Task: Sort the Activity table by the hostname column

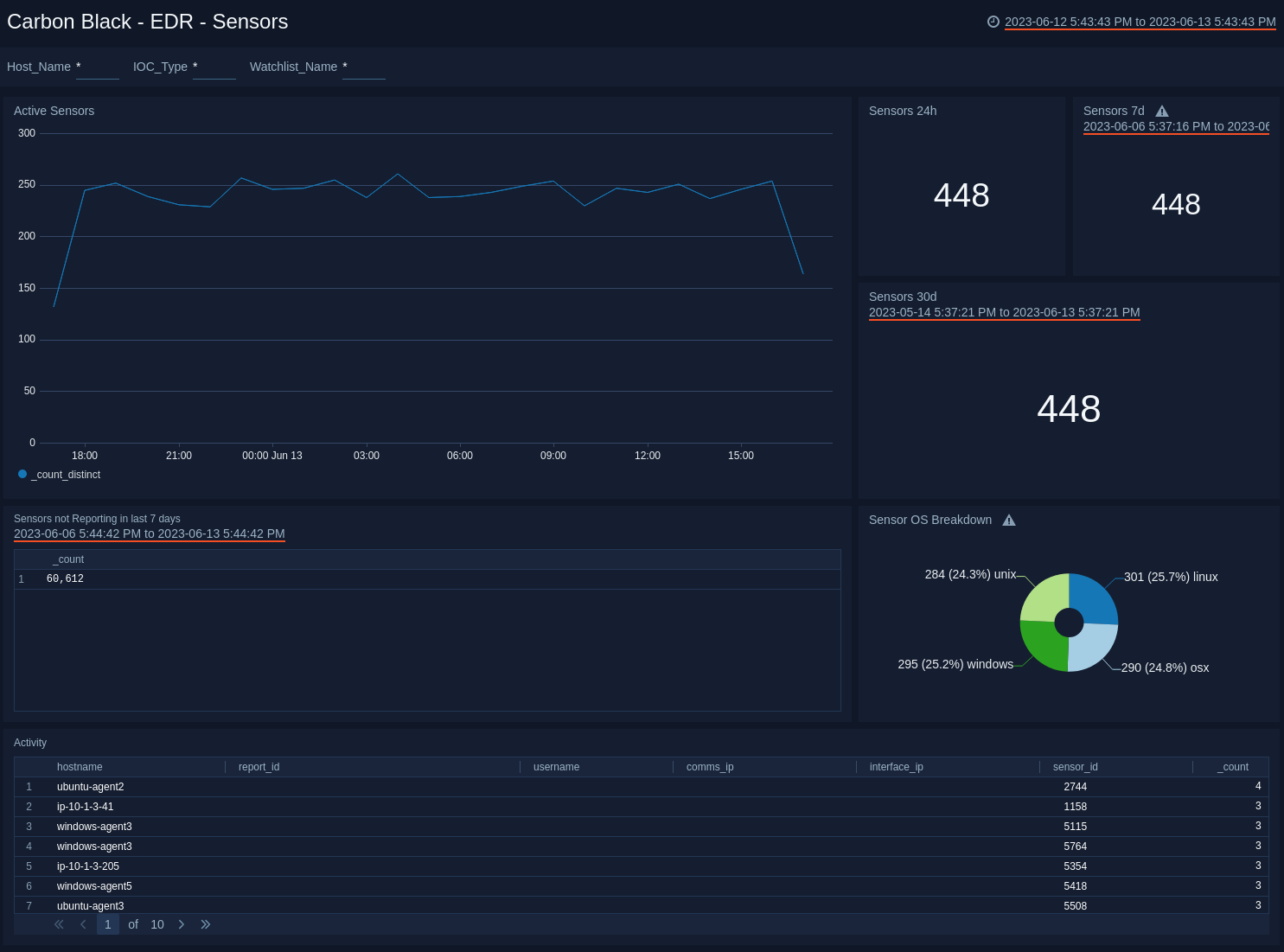Action: point(80,767)
